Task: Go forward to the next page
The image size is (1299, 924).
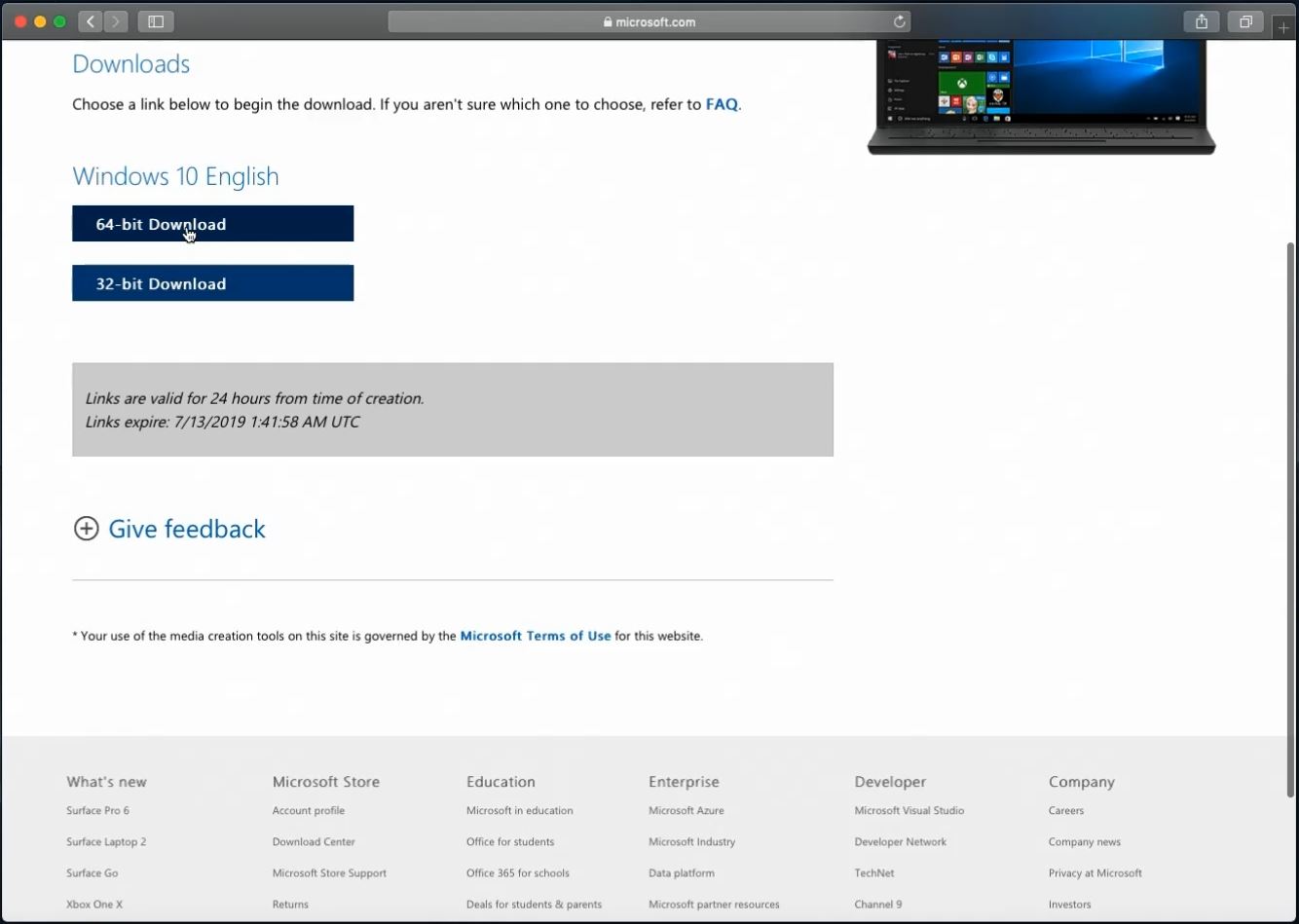Action: point(116,21)
